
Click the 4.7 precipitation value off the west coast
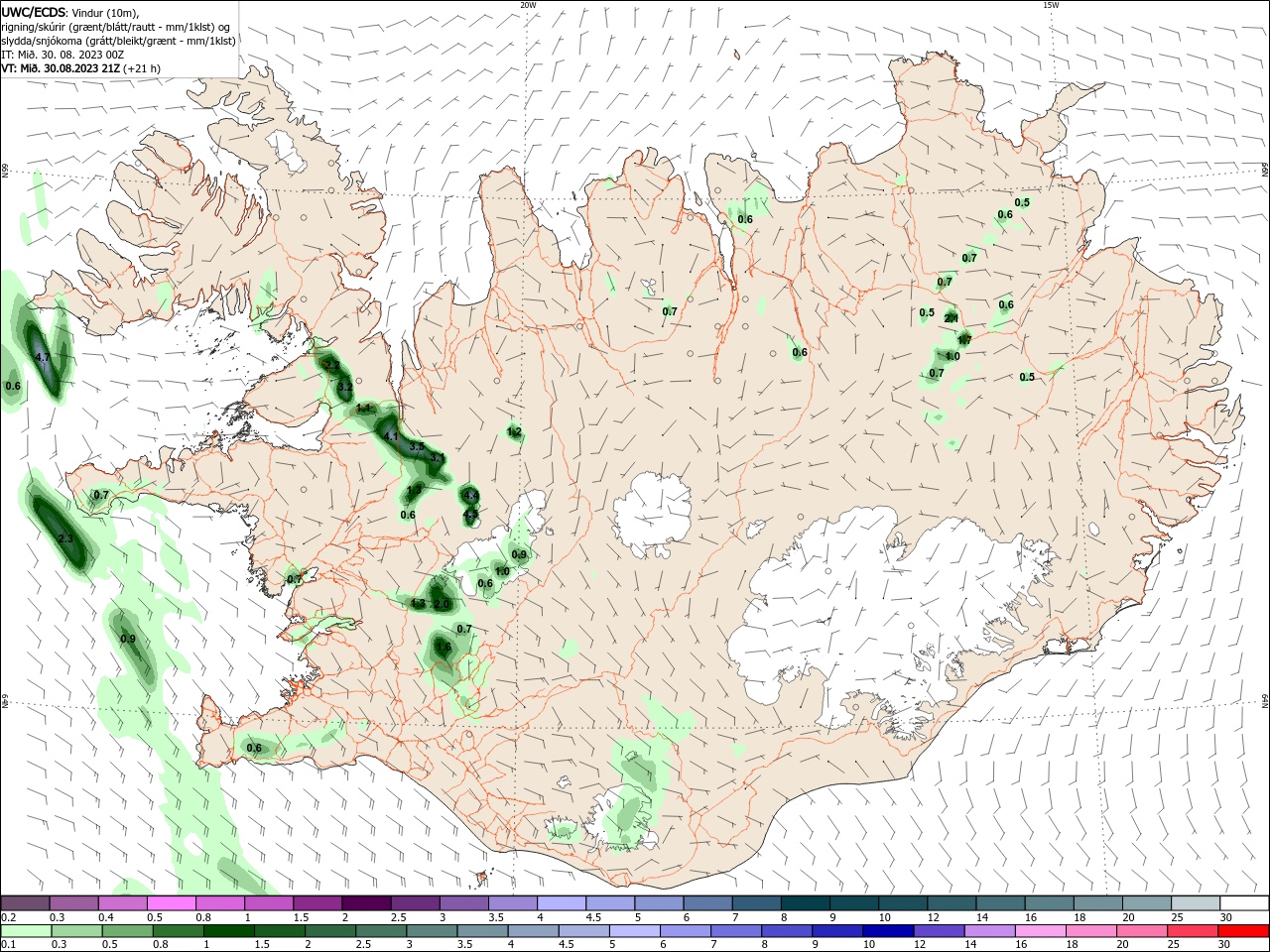click(43, 357)
